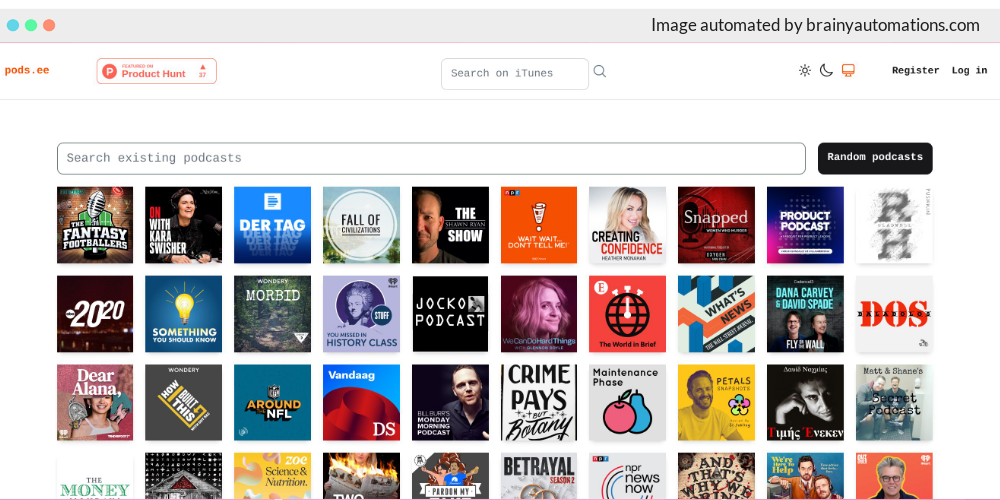Screen dimensions: 1000x500
Task: Go to pods.ee home logo
Action: coord(27,70)
